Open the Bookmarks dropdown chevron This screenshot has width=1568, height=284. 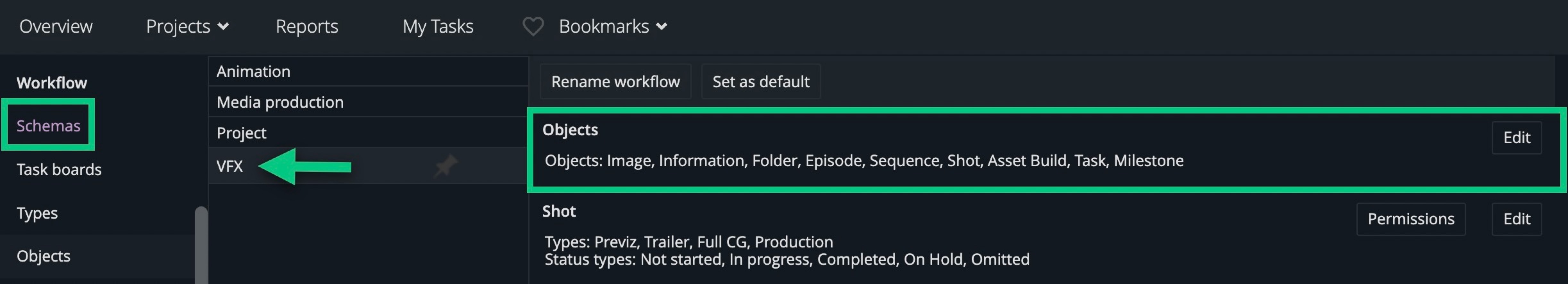tap(662, 27)
